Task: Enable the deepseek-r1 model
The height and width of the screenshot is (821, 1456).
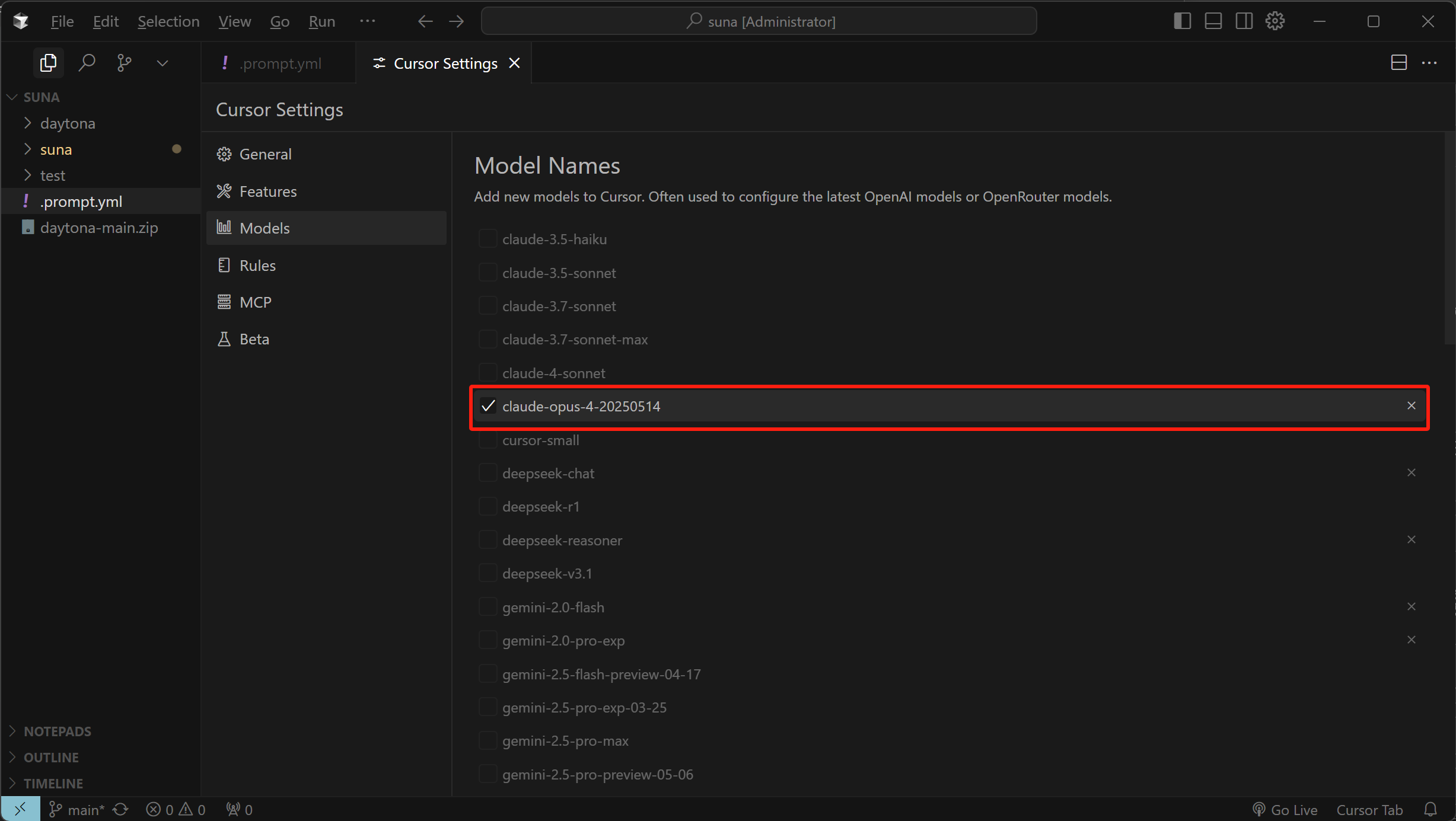Action: [488, 507]
